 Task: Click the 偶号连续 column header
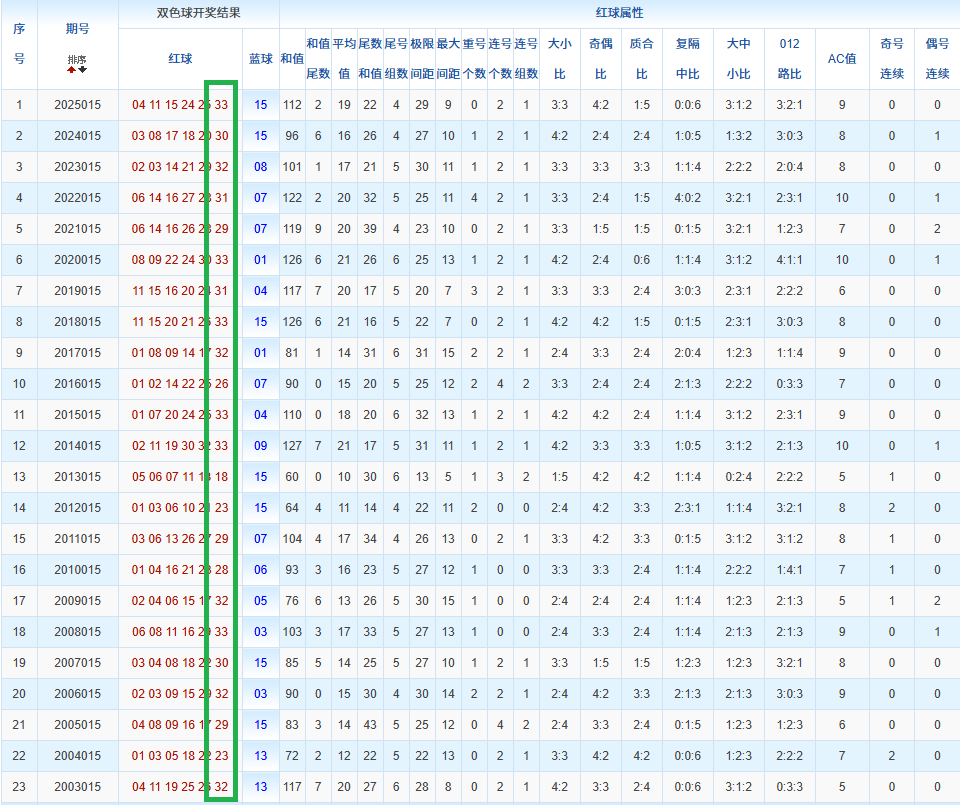point(937,59)
